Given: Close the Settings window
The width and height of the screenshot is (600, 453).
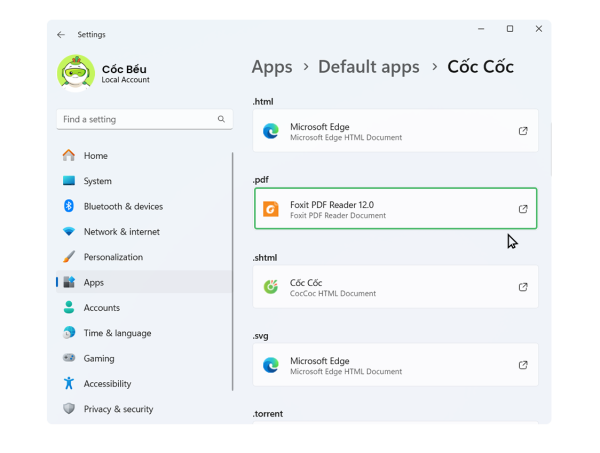Looking at the screenshot, I should click(539, 29).
